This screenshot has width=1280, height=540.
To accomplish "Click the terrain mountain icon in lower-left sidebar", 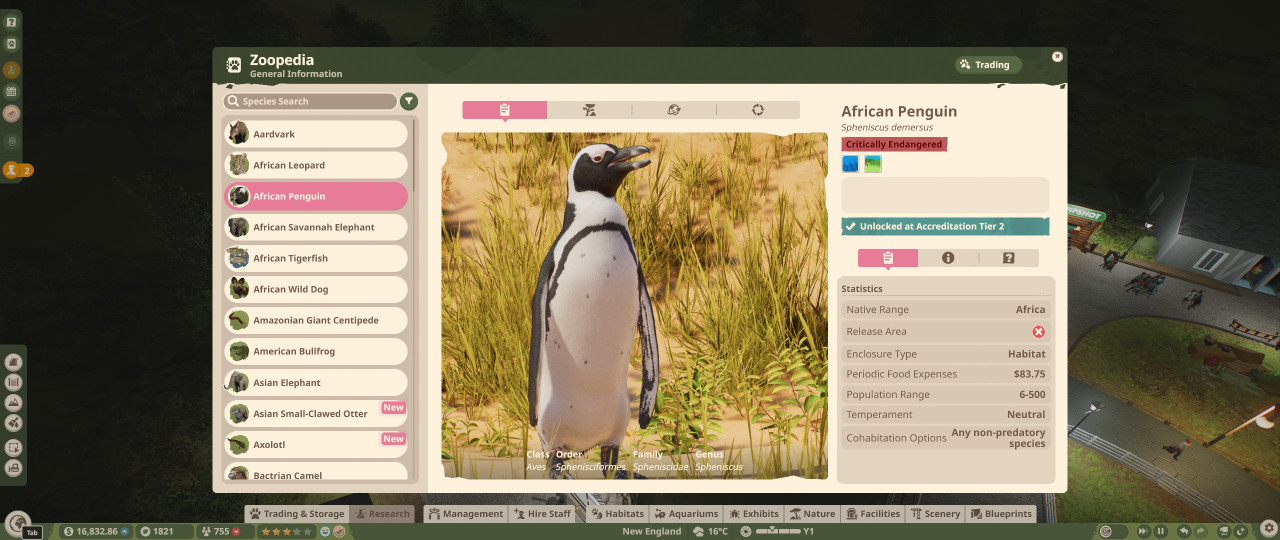I will [x=14, y=403].
